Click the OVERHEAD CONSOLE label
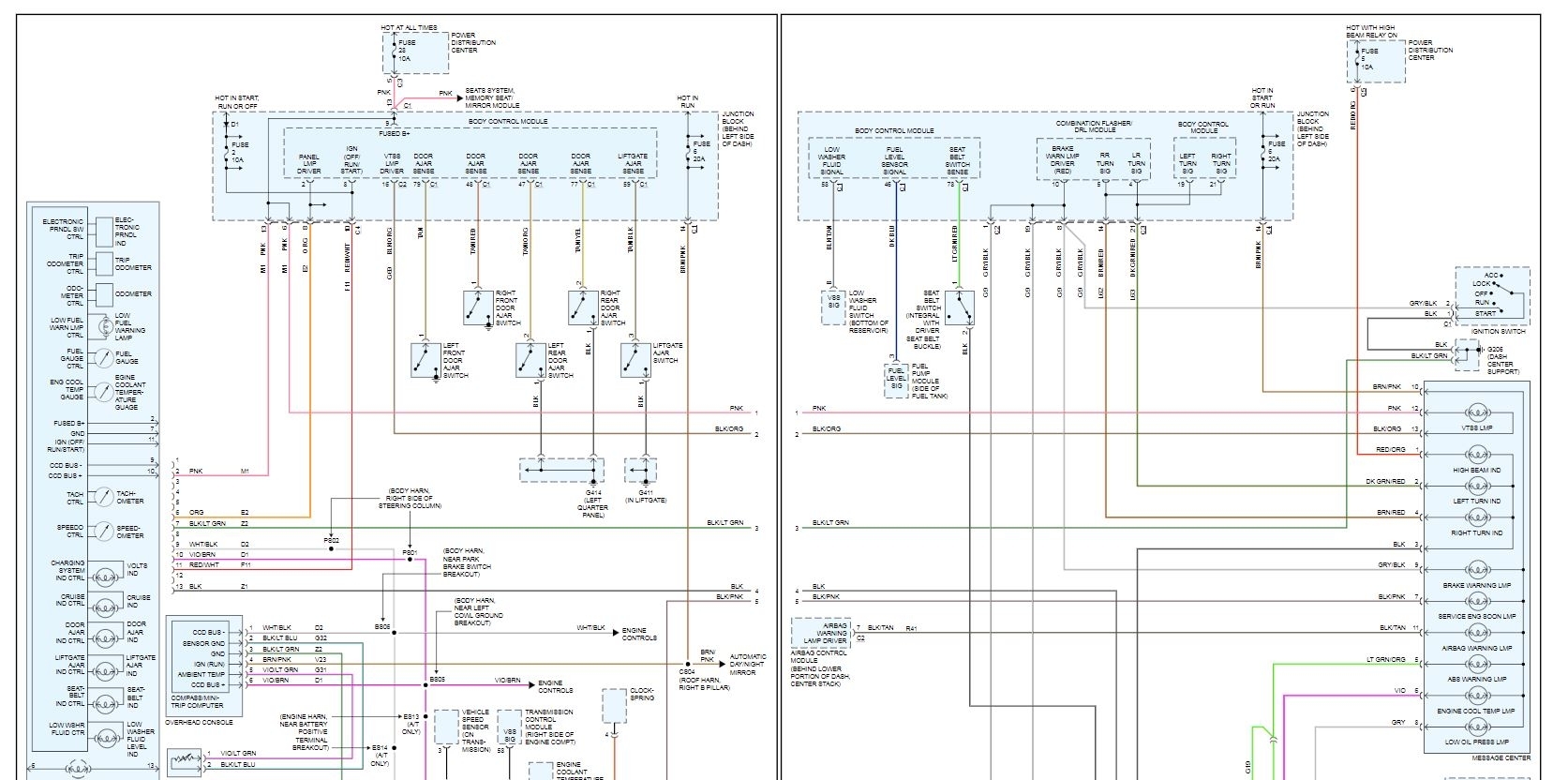Viewport: 1568px width, 780px height. 200,723
